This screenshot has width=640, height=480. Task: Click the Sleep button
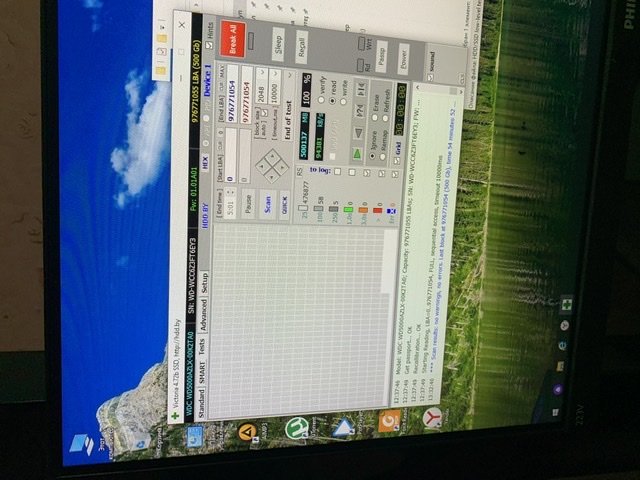(x=278, y=44)
